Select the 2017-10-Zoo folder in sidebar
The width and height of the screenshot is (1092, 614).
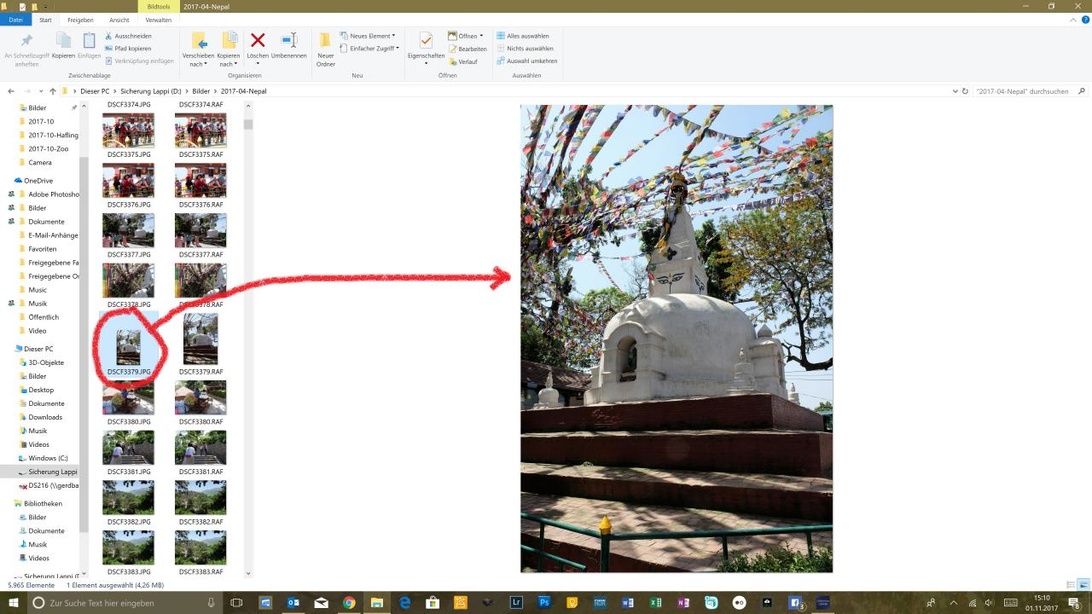click(48, 149)
